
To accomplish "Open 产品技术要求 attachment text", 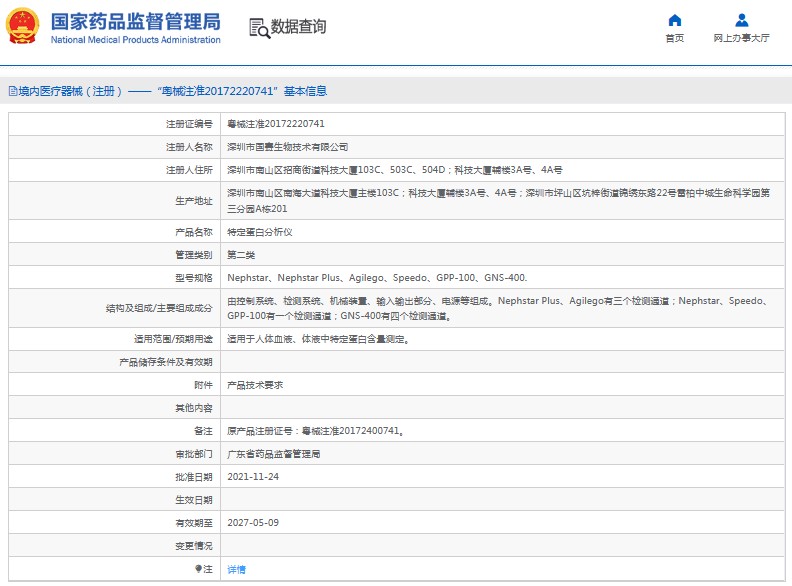I will [x=255, y=385].
